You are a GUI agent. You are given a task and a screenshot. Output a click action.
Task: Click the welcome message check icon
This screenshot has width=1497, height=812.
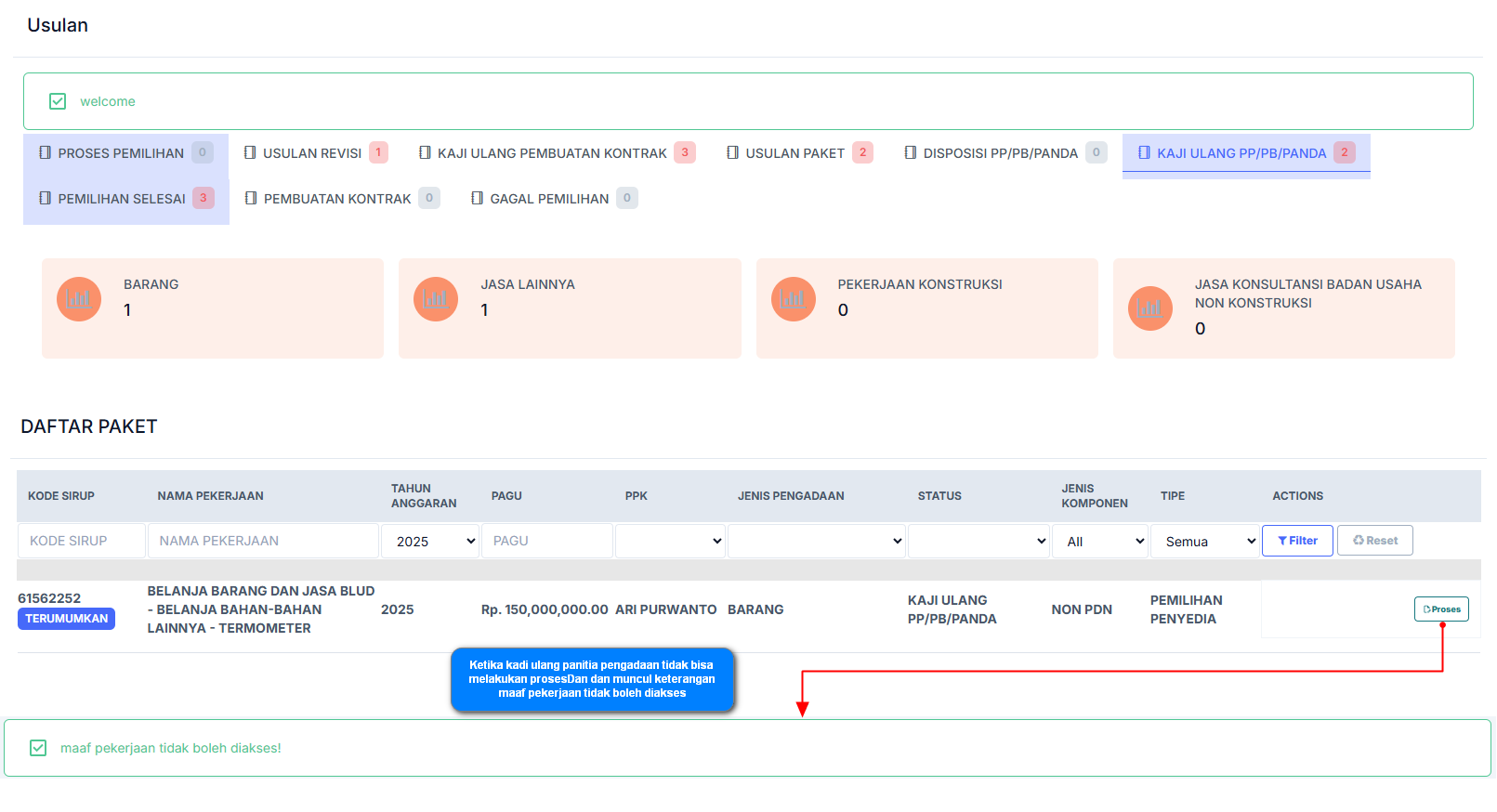tap(58, 101)
